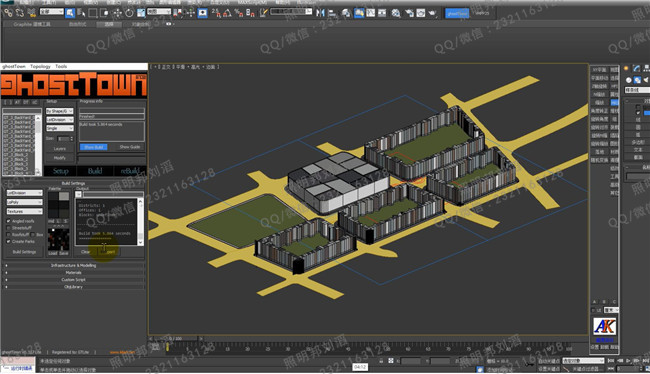Image resolution: width=650 pixels, height=374 pixels.
Task: Enable the Box checkbox
Action: (33, 234)
